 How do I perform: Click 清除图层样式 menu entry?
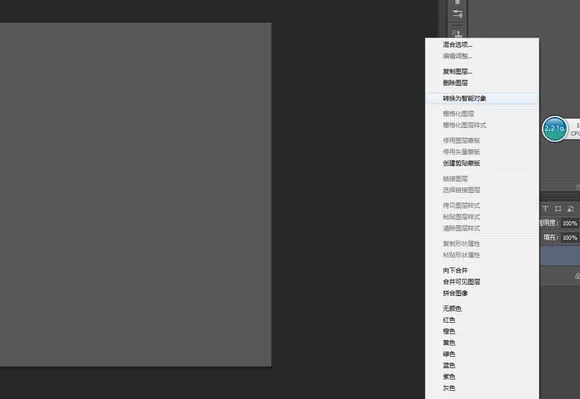click(461, 228)
